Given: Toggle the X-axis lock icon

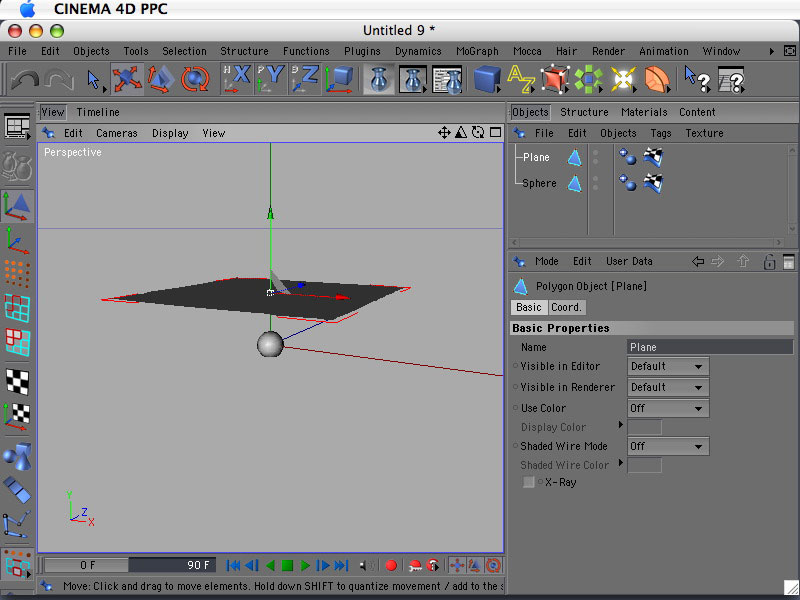Looking at the screenshot, I should point(237,79).
